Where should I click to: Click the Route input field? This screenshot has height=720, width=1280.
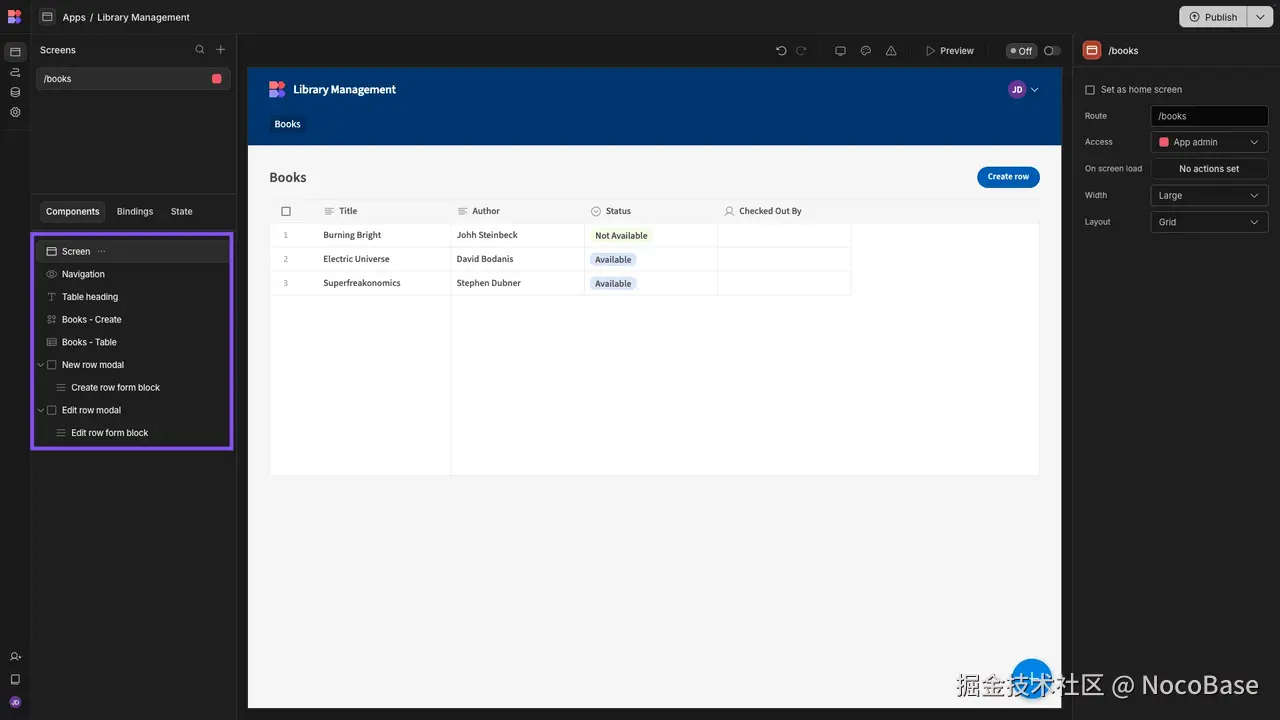(x=1209, y=116)
